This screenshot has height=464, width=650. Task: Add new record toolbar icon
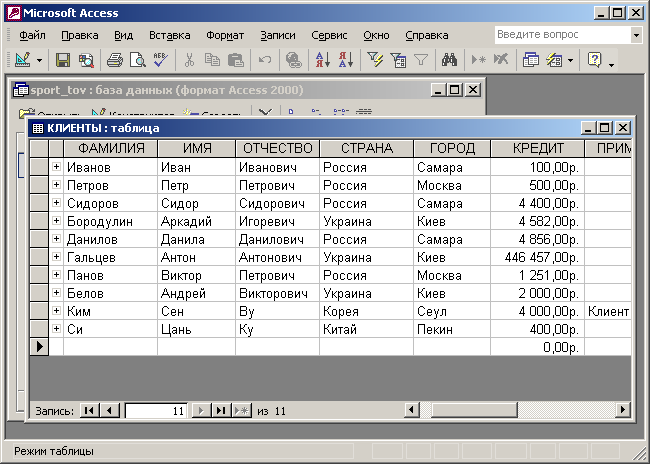tap(478, 60)
